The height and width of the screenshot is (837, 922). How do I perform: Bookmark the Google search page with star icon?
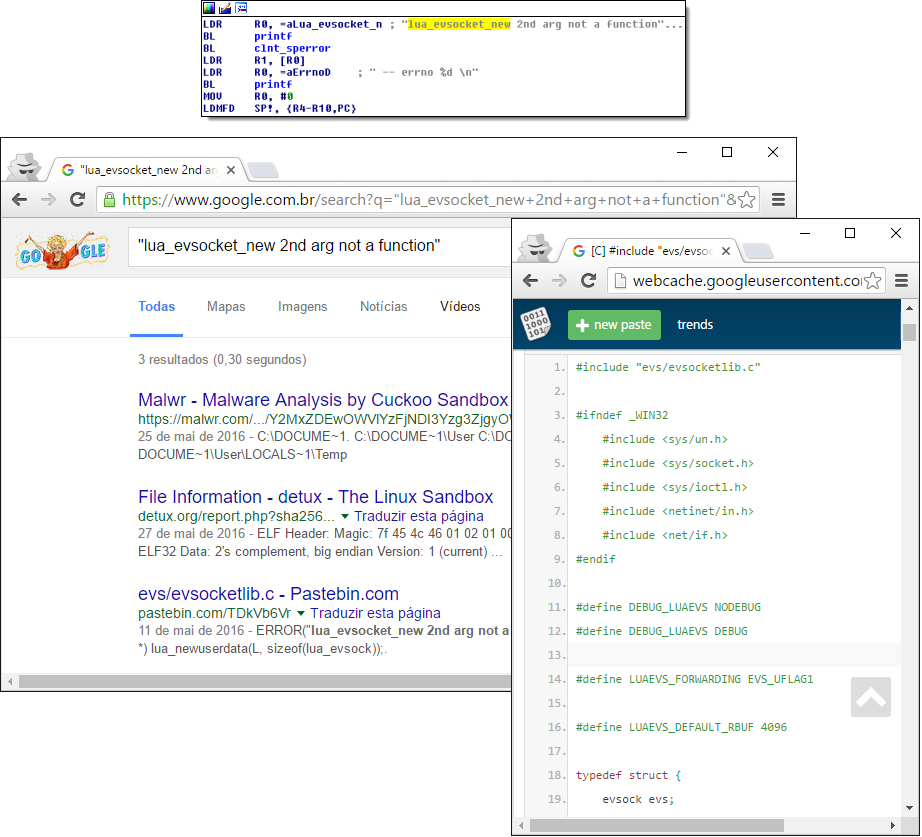pyautogui.click(x=746, y=199)
